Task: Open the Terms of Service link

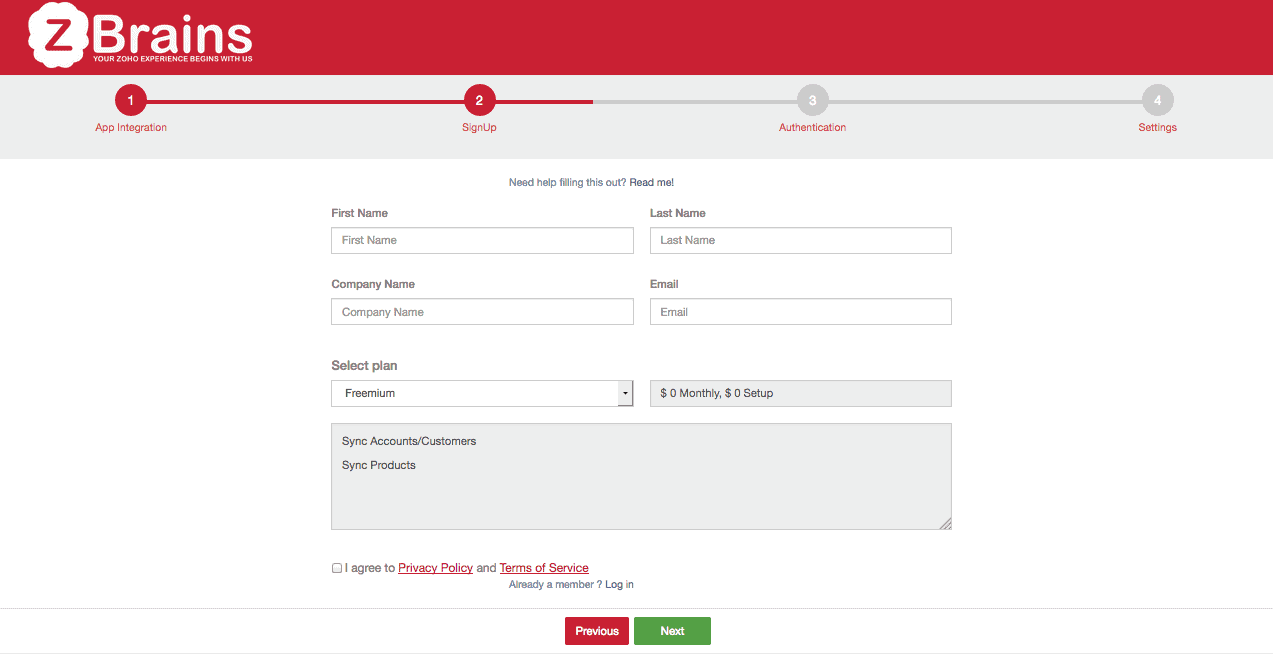Action: [544, 568]
